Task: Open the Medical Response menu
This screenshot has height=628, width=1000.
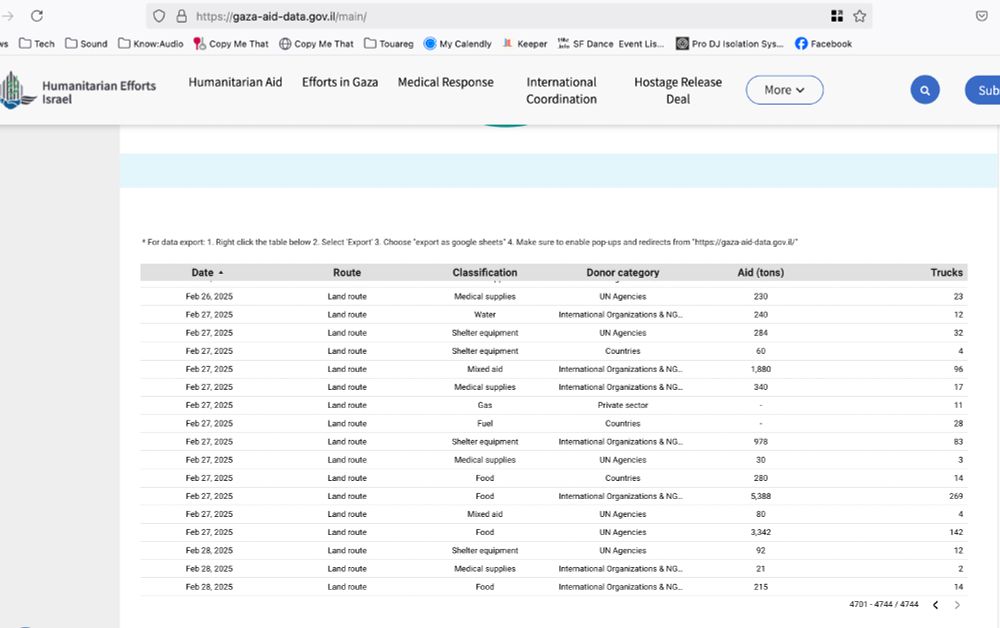Action: click(446, 82)
